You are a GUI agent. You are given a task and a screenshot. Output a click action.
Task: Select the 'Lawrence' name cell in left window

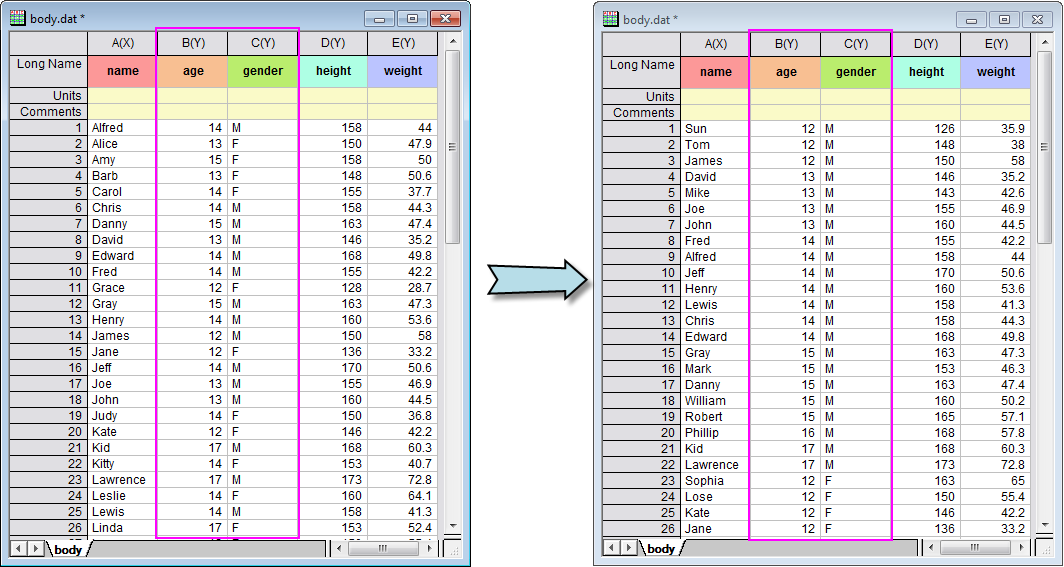point(123,480)
